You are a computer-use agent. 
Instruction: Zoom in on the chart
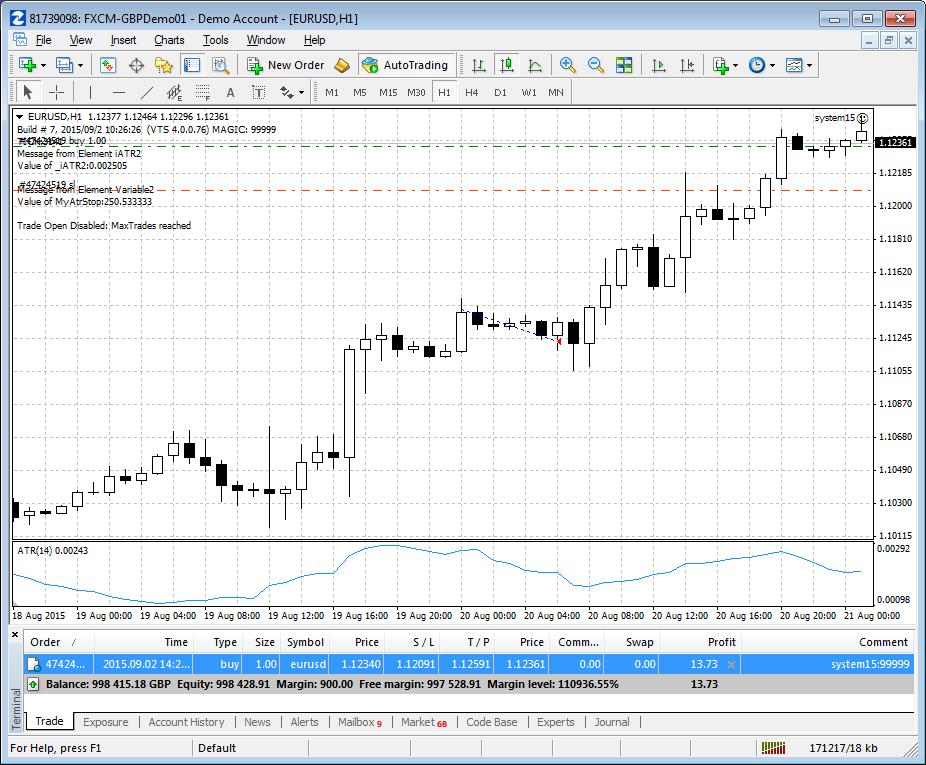click(x=568, y=65)
